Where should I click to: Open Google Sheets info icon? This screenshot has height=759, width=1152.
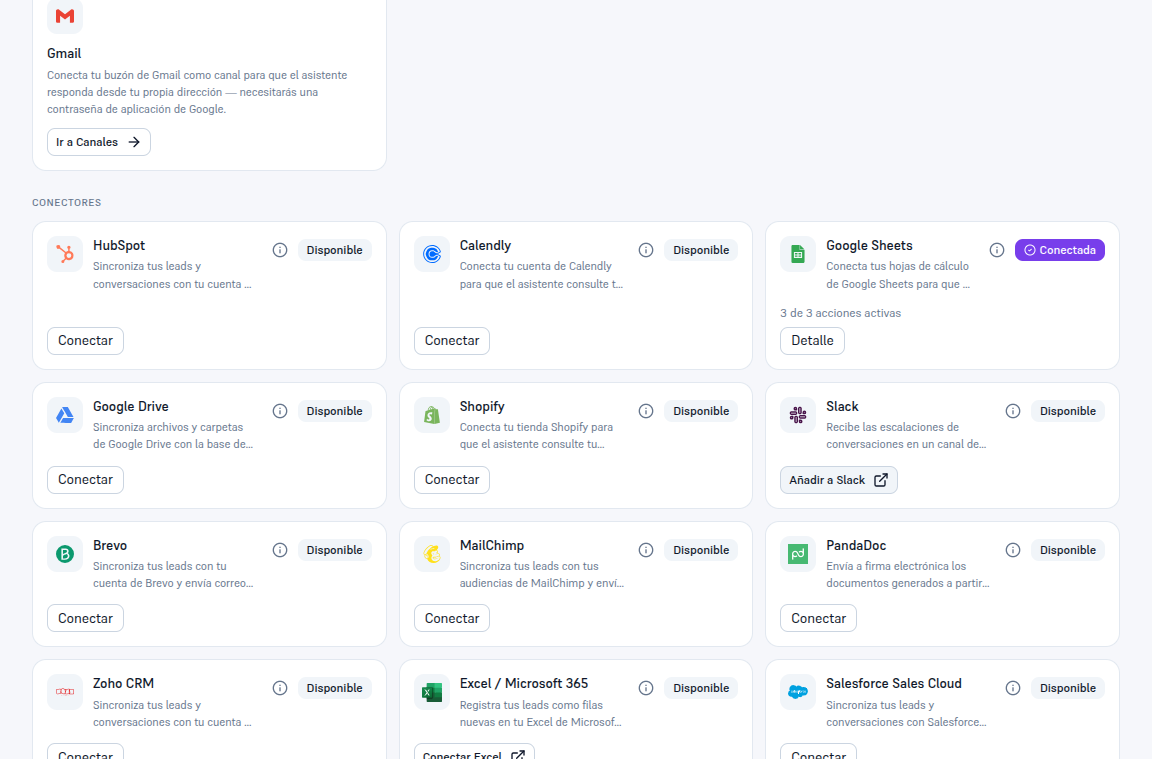[997, 250]
